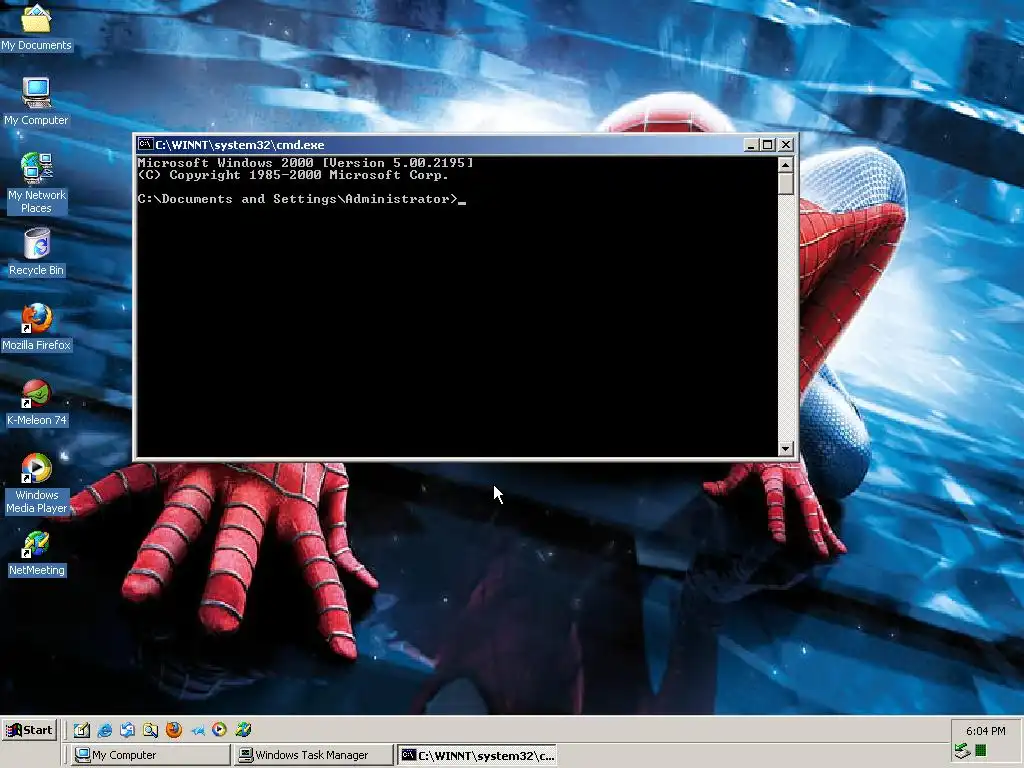The image size is (1024, 768).
Task: Launch Windows Media Player from quick launch
Action: click(x=219, y=729)
